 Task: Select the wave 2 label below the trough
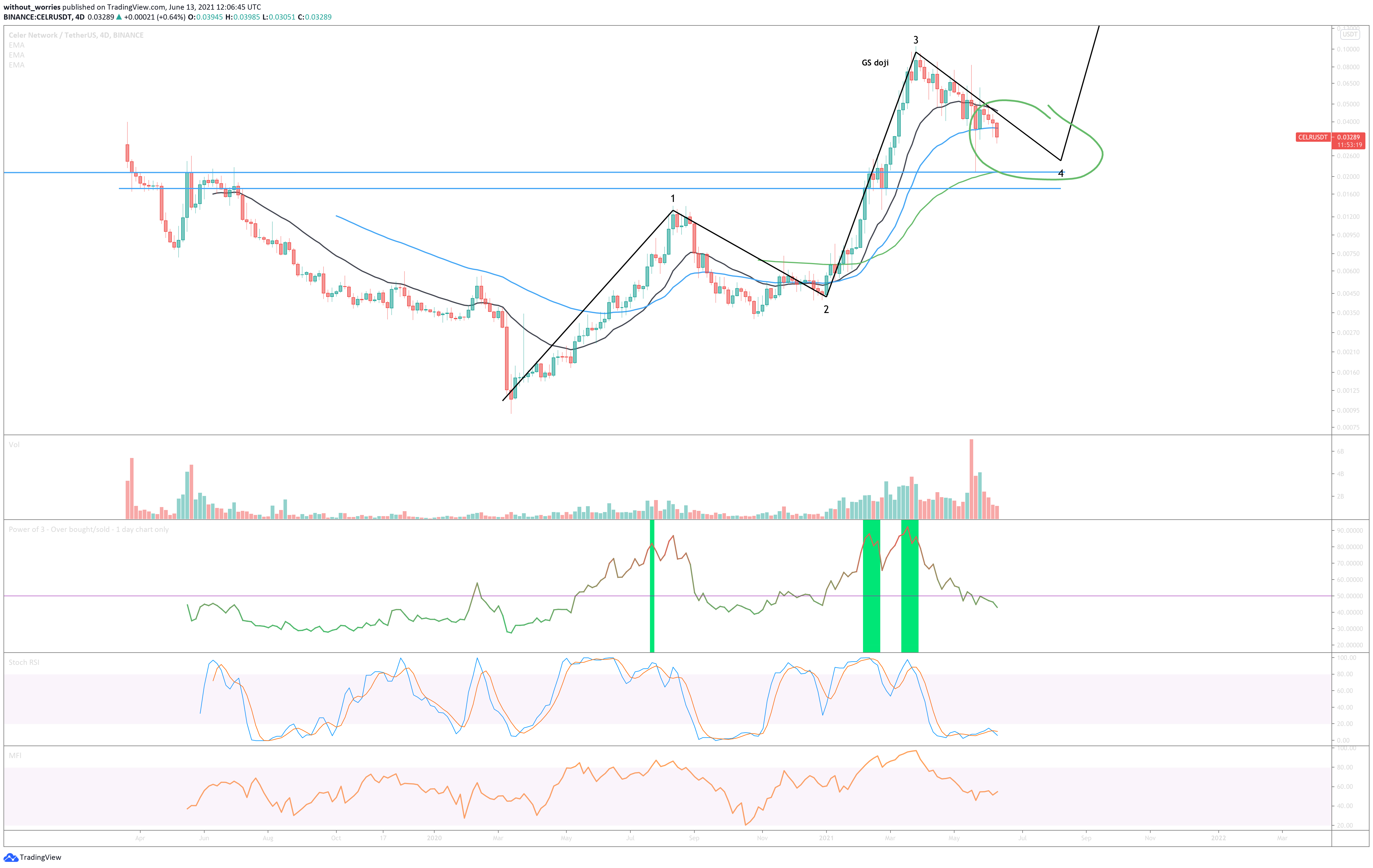[x=826, y=310]
